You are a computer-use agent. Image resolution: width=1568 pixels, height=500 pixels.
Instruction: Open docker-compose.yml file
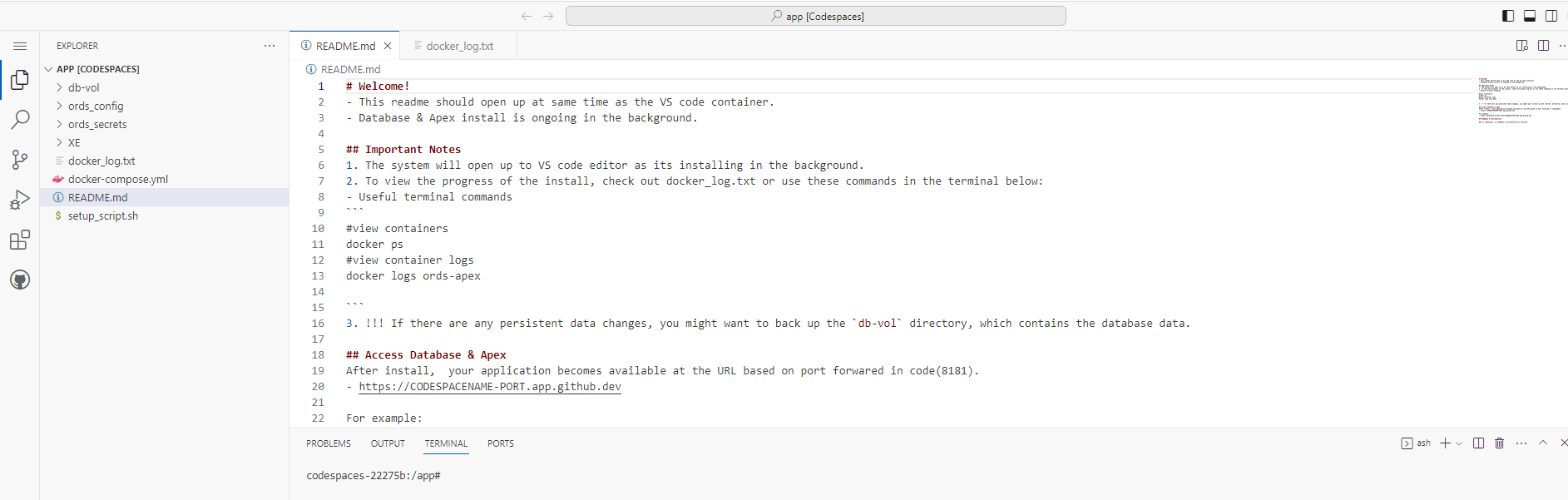click(x=118, y=179)
